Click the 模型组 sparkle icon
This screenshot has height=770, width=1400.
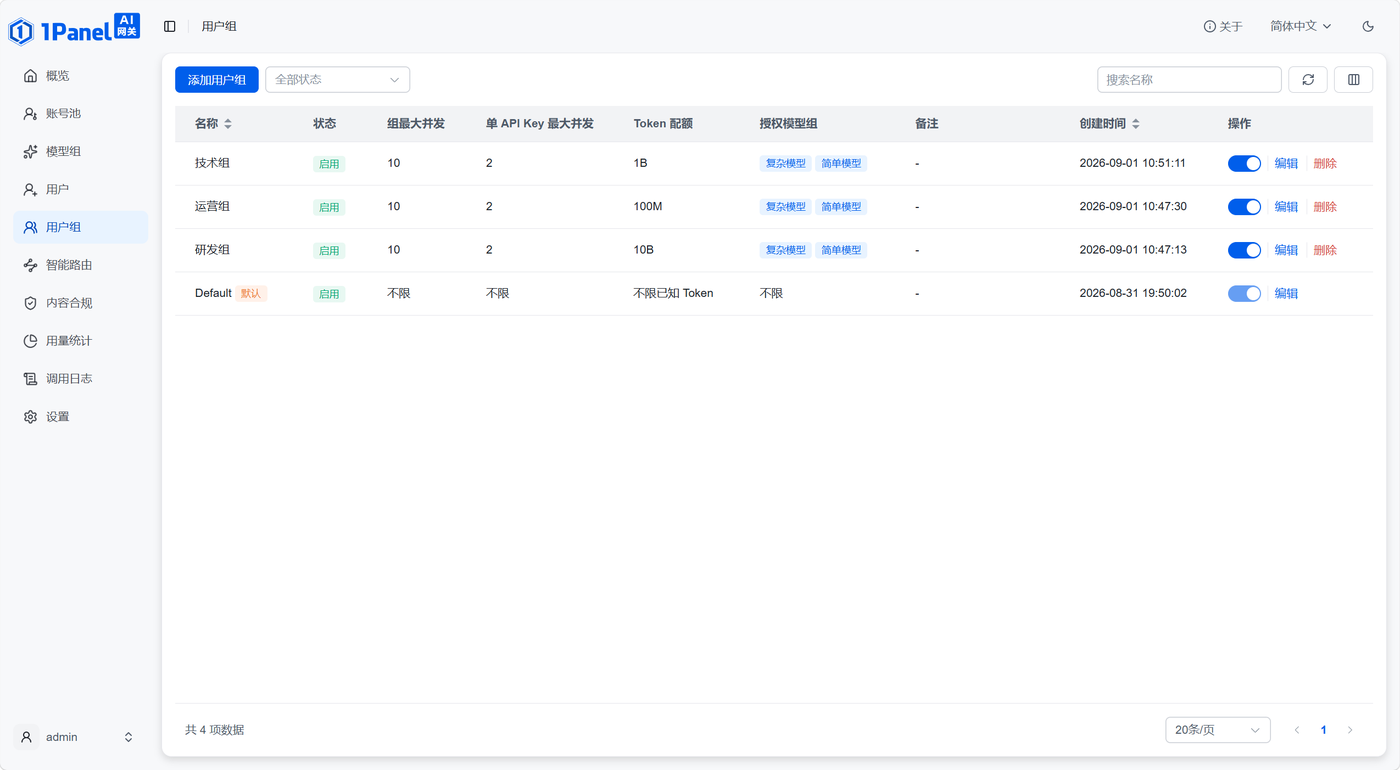pyautogui.click(x=30, y=152)
